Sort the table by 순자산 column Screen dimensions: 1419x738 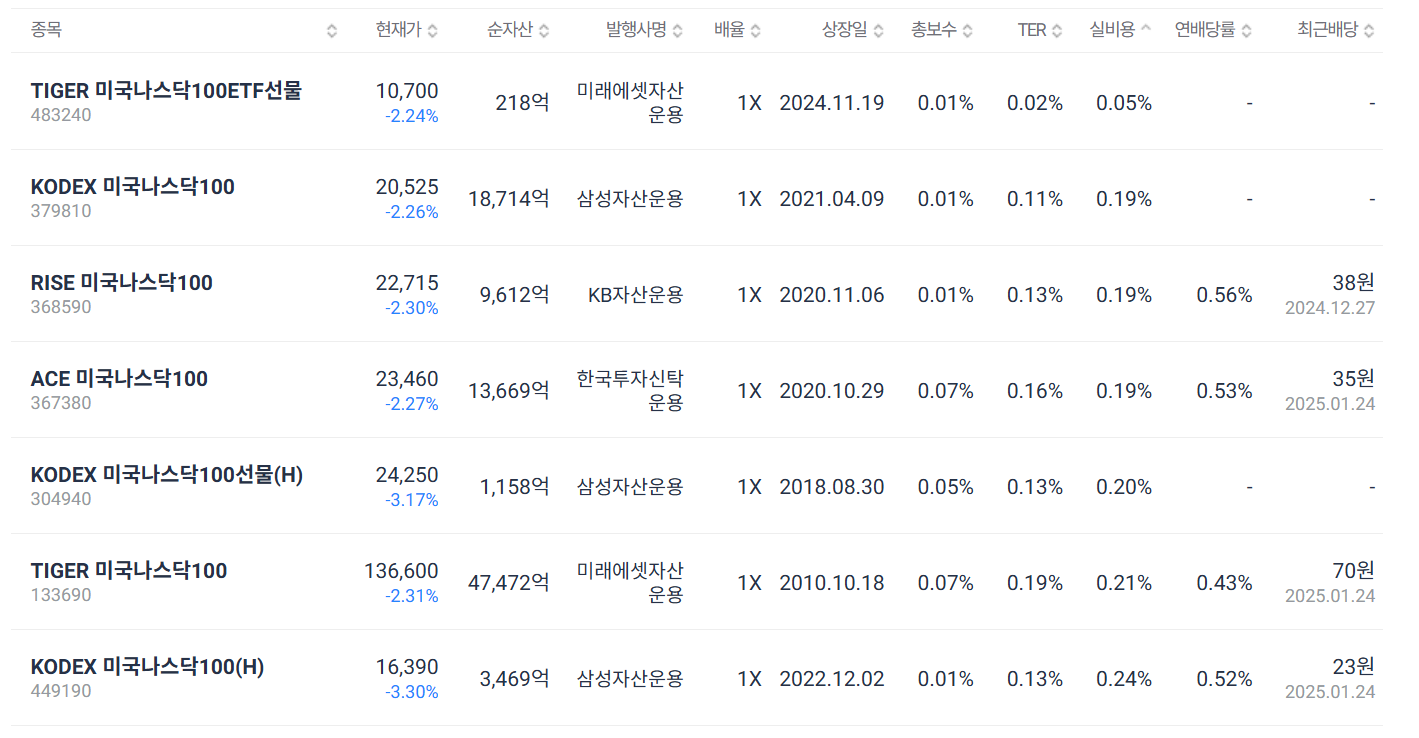[x=544, y=29]
